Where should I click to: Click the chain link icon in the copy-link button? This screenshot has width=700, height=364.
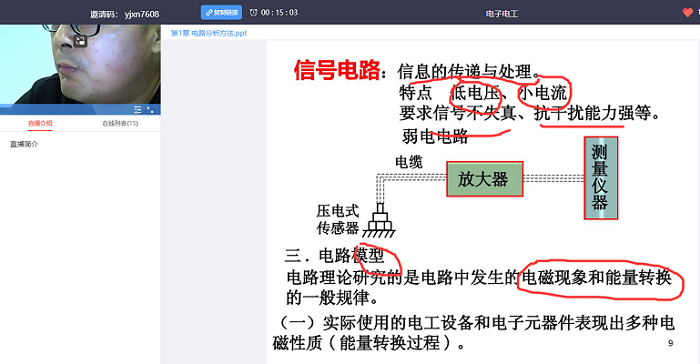(208, 13)
